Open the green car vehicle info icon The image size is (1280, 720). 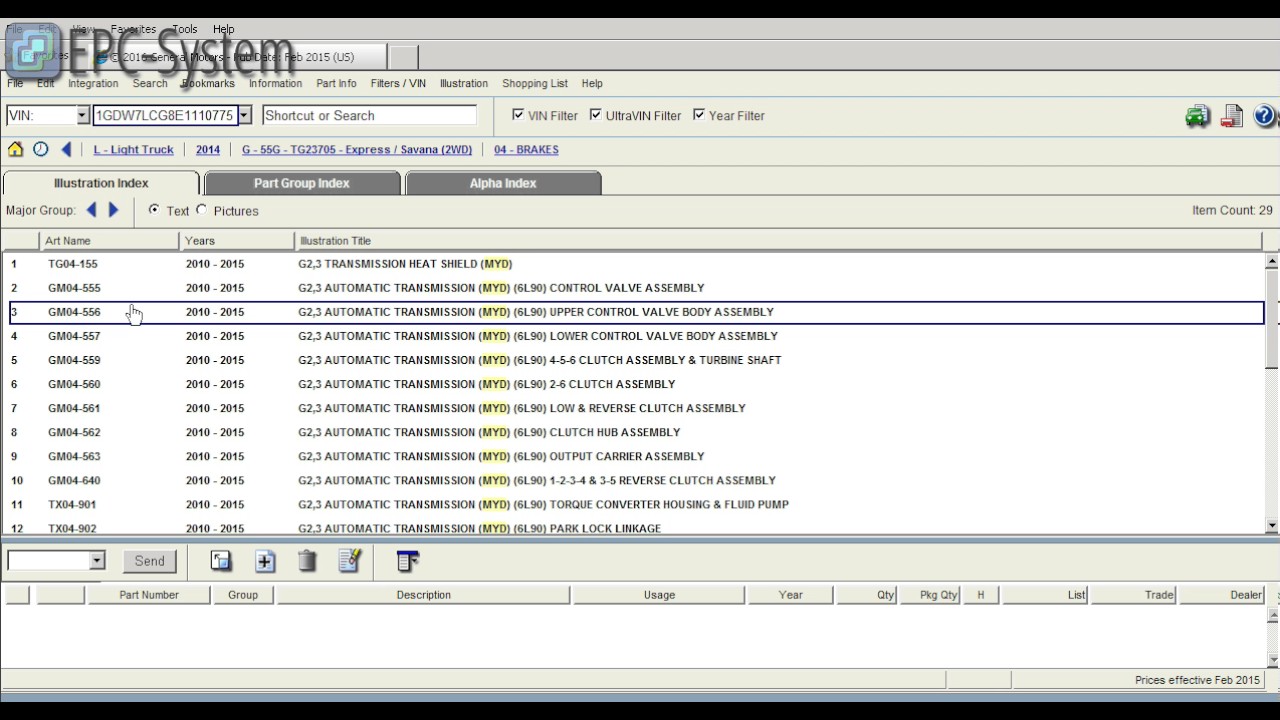(x=1197, y=116)
